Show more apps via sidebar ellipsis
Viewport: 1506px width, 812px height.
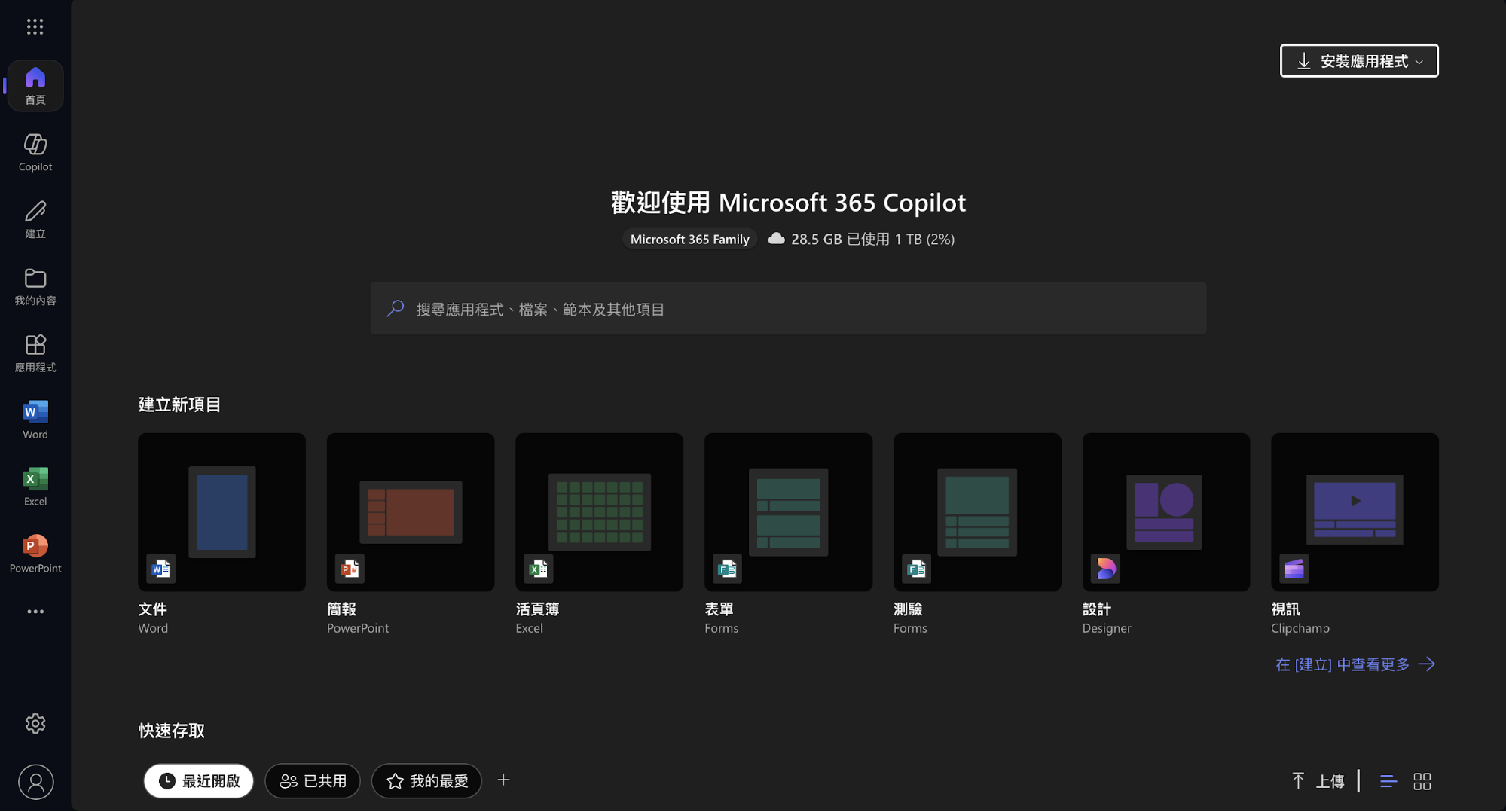coord(35,612)
